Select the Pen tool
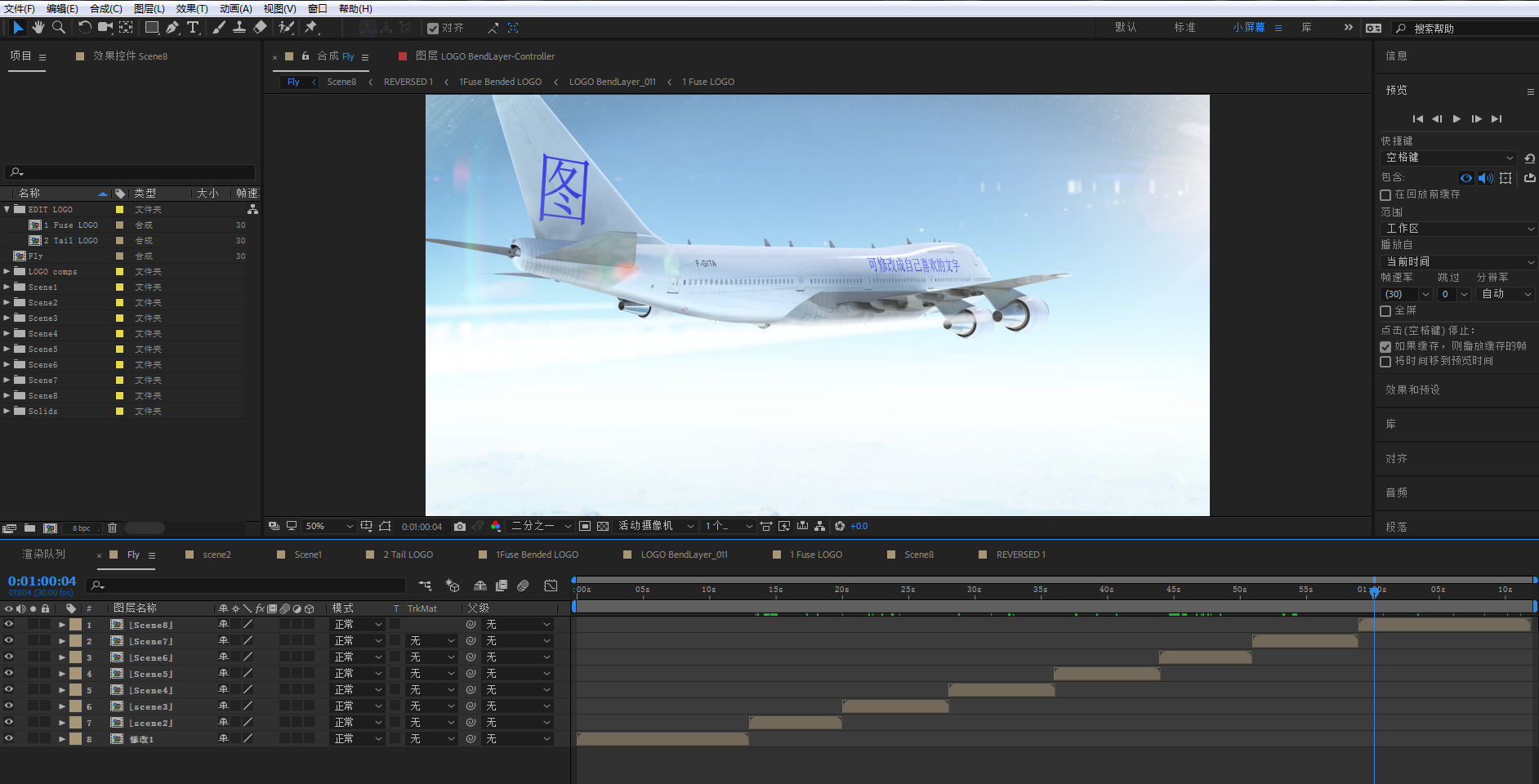This screenshot has height=784, width=1539. [172, 28]
